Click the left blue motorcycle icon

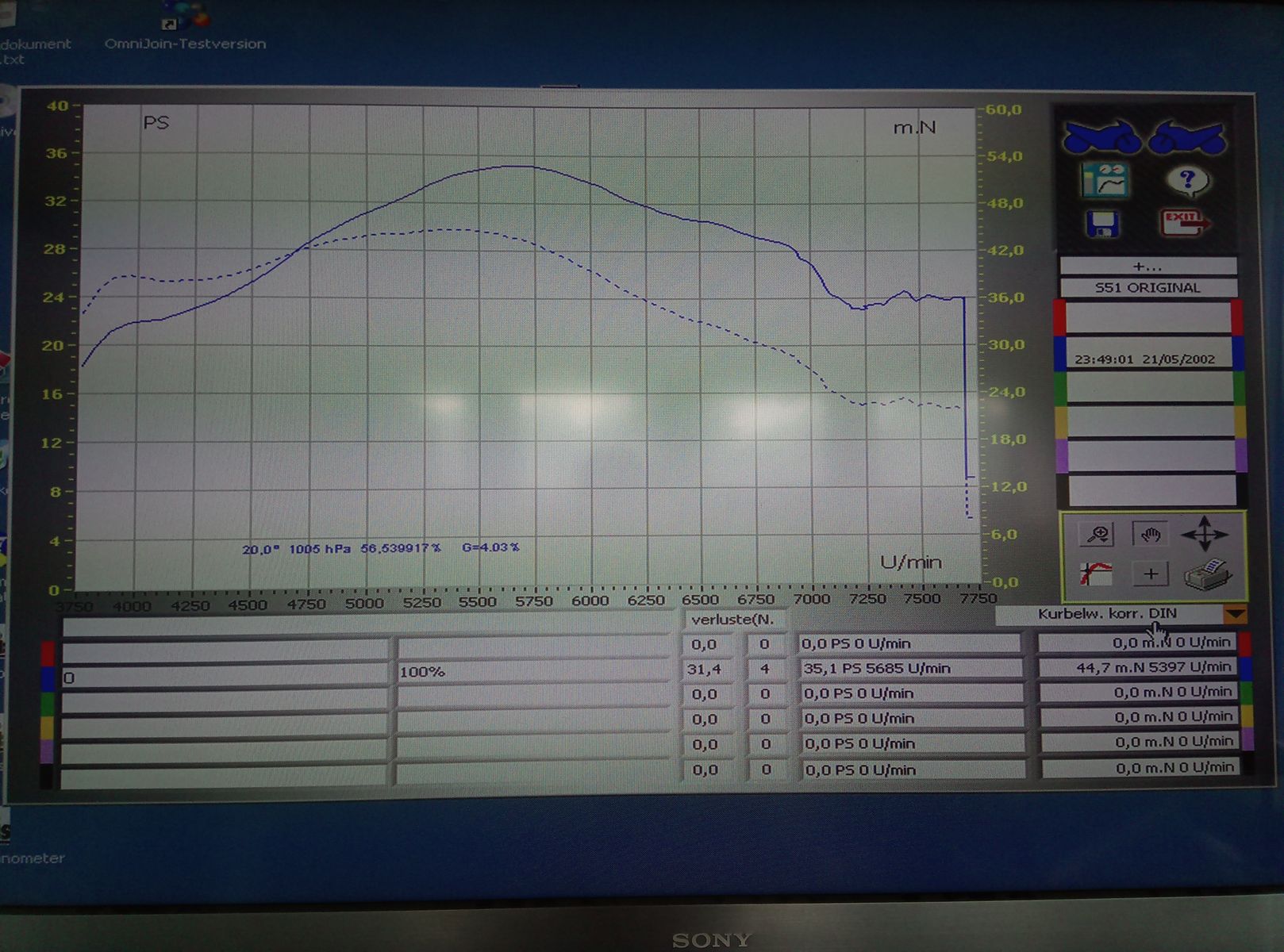1101,137
